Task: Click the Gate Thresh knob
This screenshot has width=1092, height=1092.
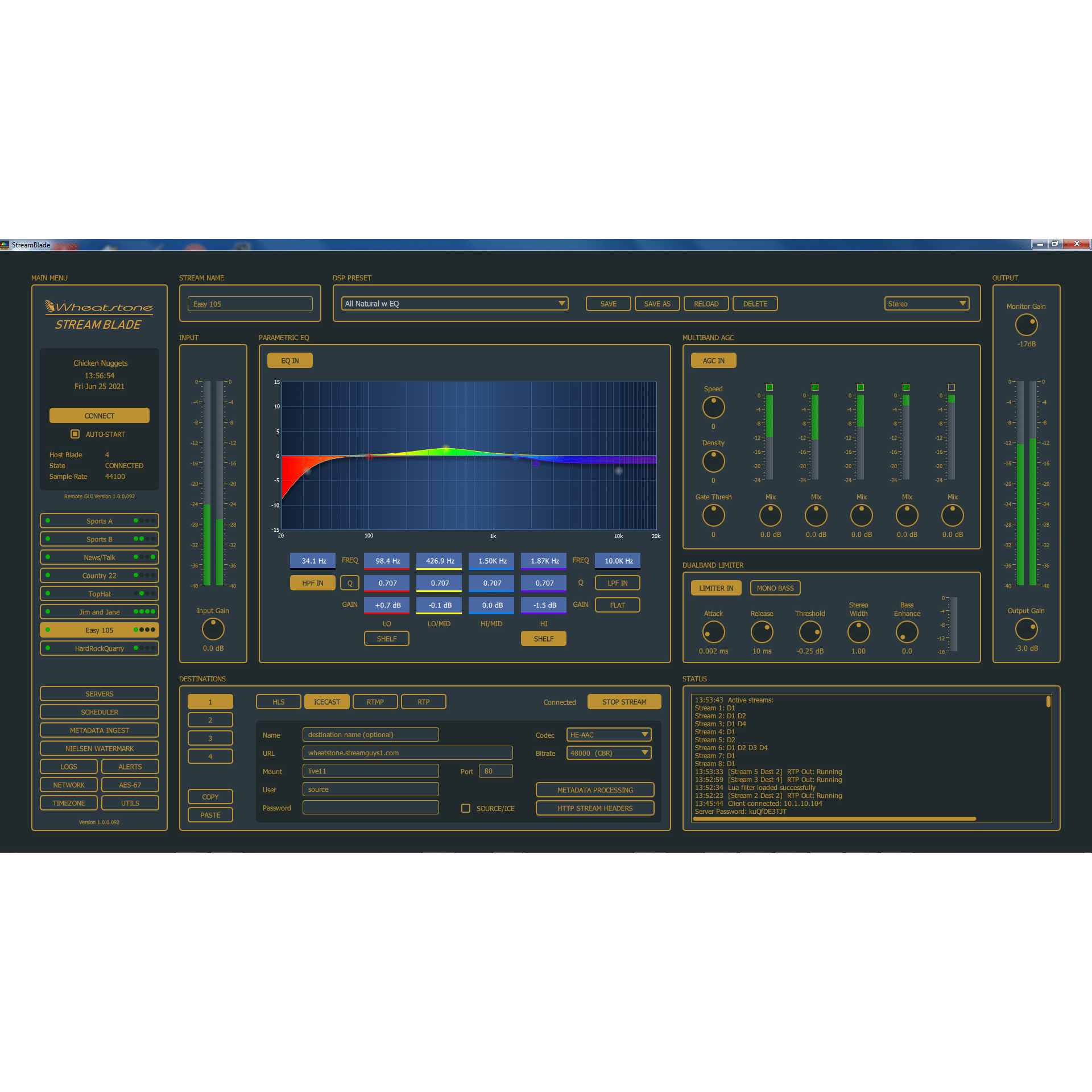Action: coord(713,515)
